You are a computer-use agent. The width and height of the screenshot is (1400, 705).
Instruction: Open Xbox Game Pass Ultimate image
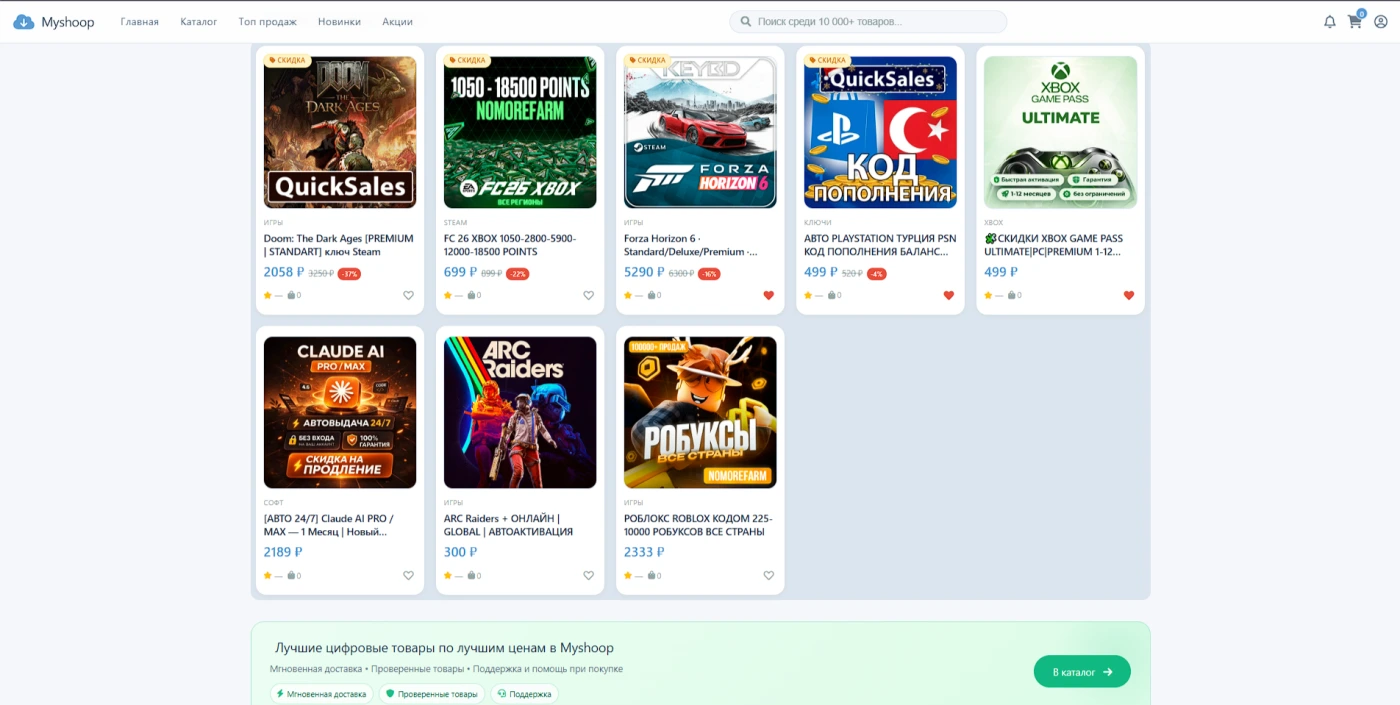pos(1060,132)
